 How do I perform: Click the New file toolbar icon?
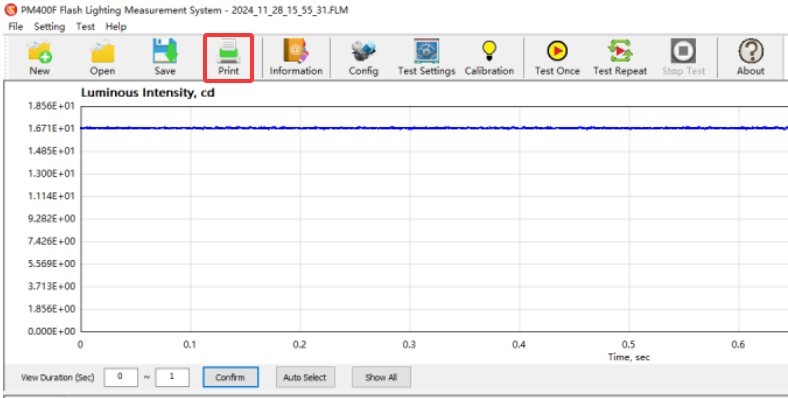tap(40, 57)
